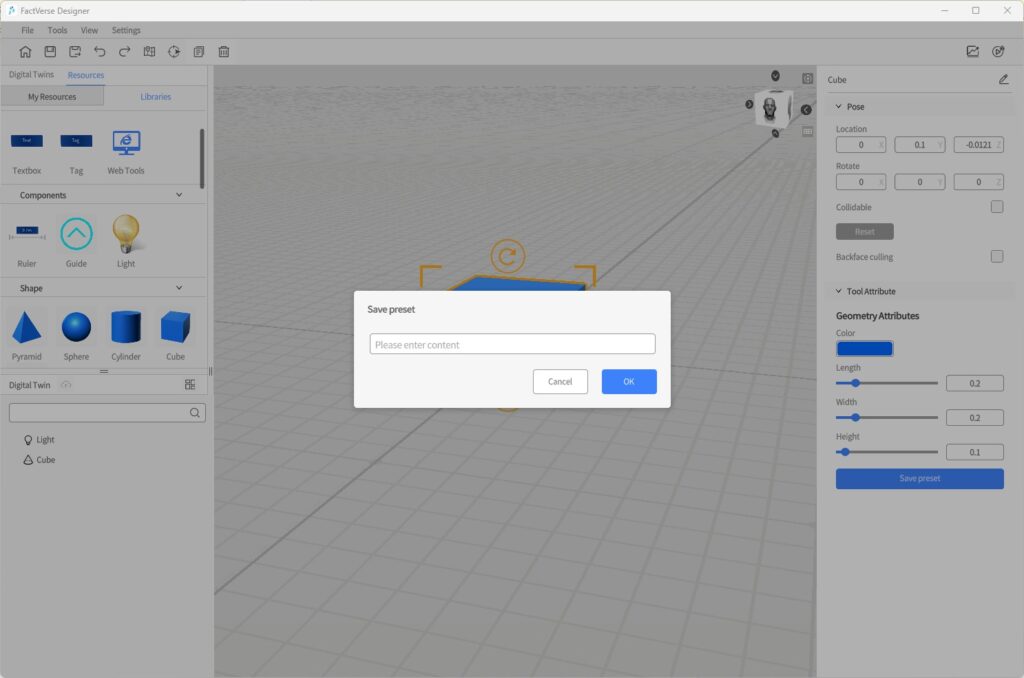Click the preset name input field
Screen dimensions: 1024x678
click(x=512, y=345)
